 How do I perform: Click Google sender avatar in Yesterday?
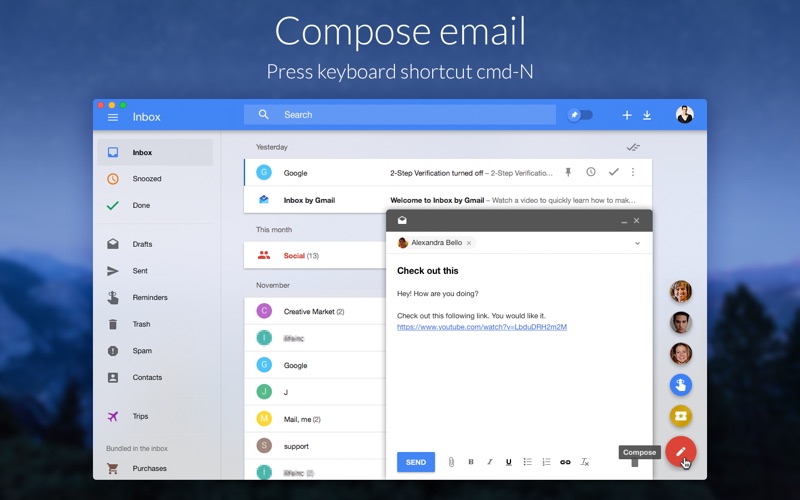click(x=264, y=172)
